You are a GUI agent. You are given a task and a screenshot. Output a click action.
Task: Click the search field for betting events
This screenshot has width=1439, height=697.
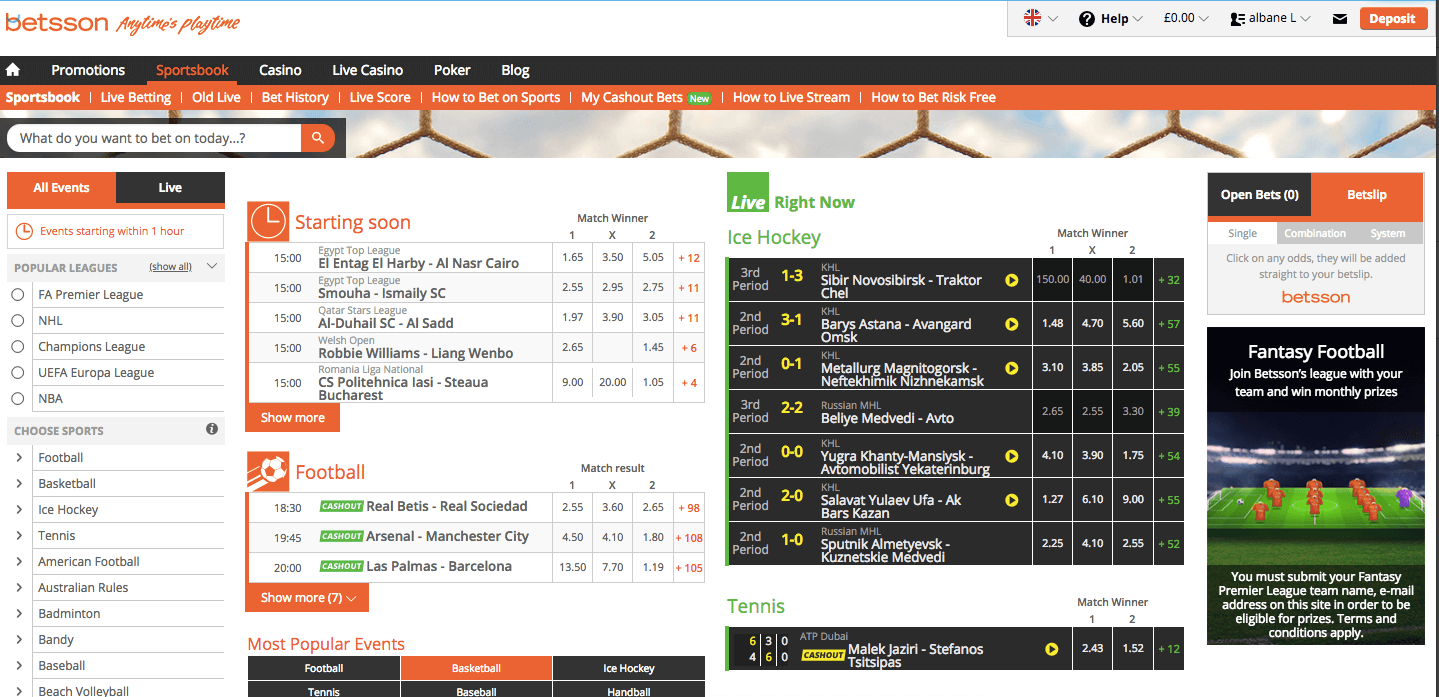coord(155,138)
